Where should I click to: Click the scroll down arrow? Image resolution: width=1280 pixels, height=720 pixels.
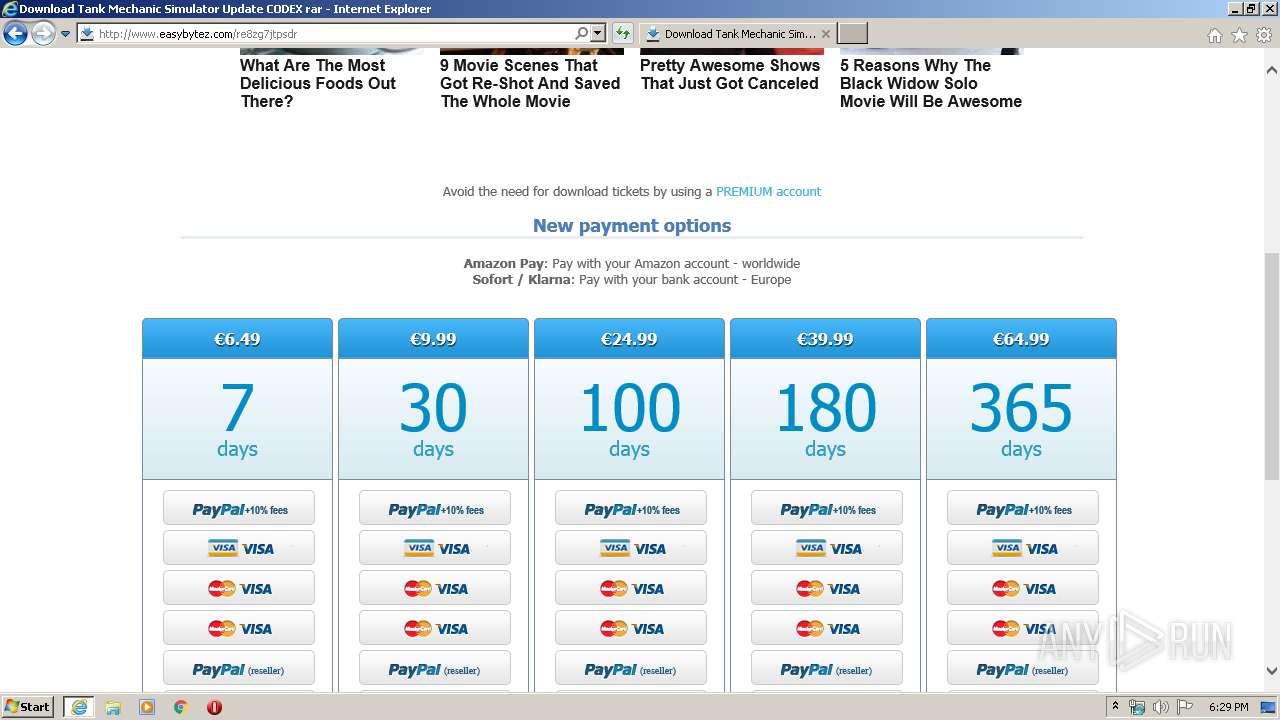click(x=1271, y=671)
